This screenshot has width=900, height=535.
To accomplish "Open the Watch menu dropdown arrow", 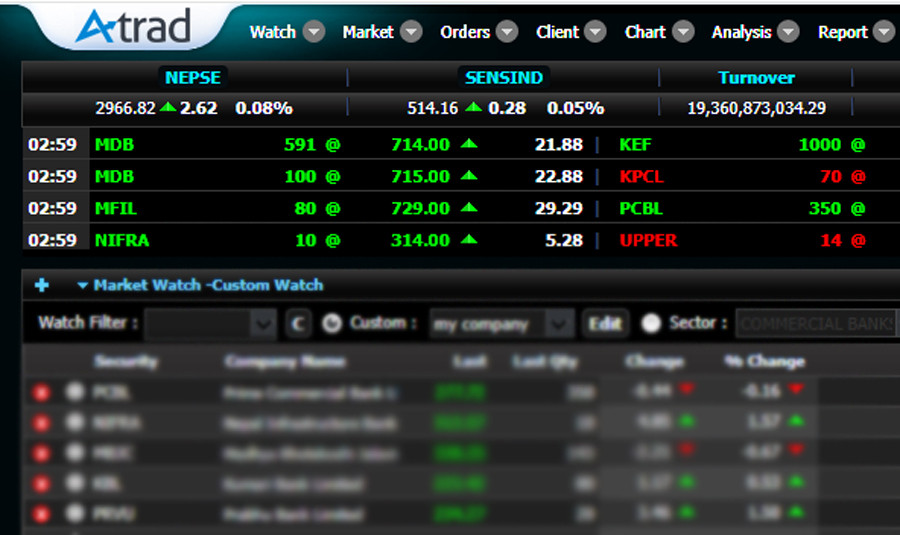I will (313, 32).
